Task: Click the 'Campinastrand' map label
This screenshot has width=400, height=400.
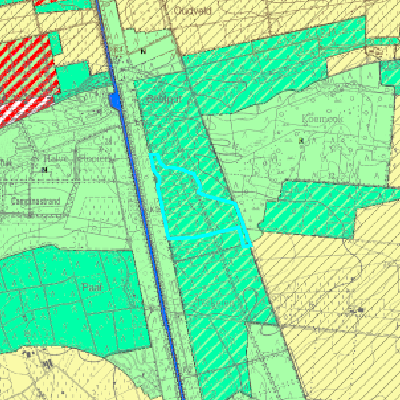Action: click(36, 201)
